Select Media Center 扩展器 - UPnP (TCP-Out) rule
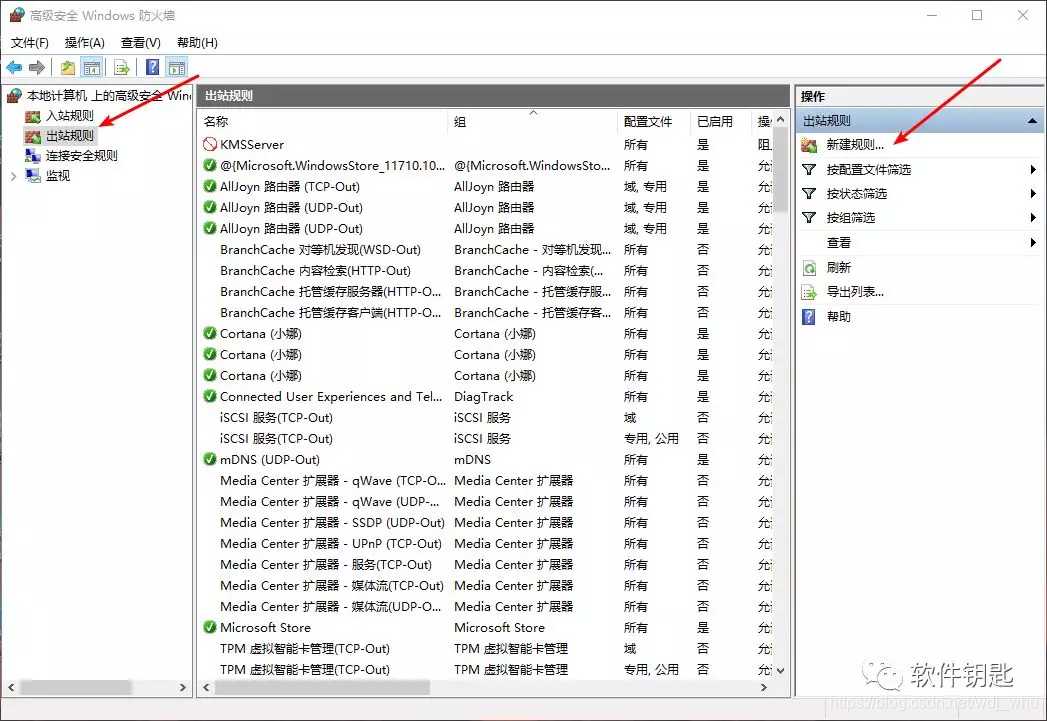Screen dimensions: 1047x721 pos(487,543)
